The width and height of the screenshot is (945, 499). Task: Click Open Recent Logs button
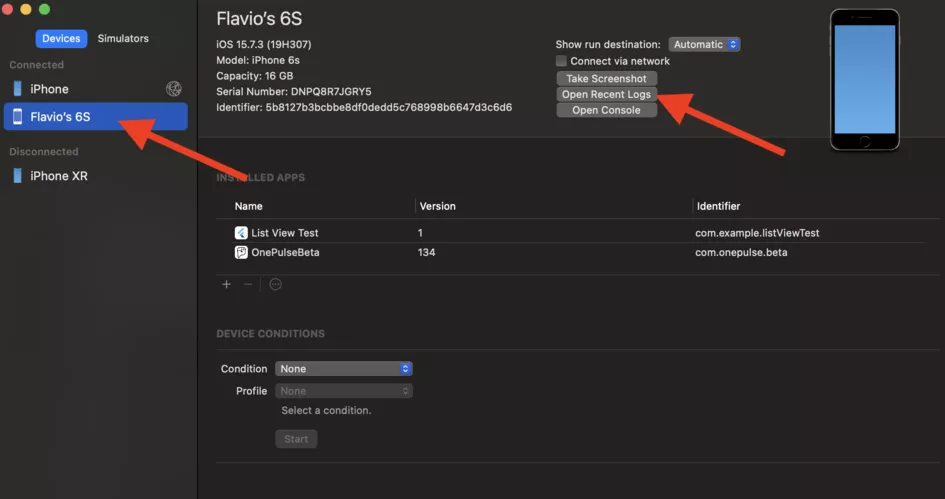pos(606,95)
